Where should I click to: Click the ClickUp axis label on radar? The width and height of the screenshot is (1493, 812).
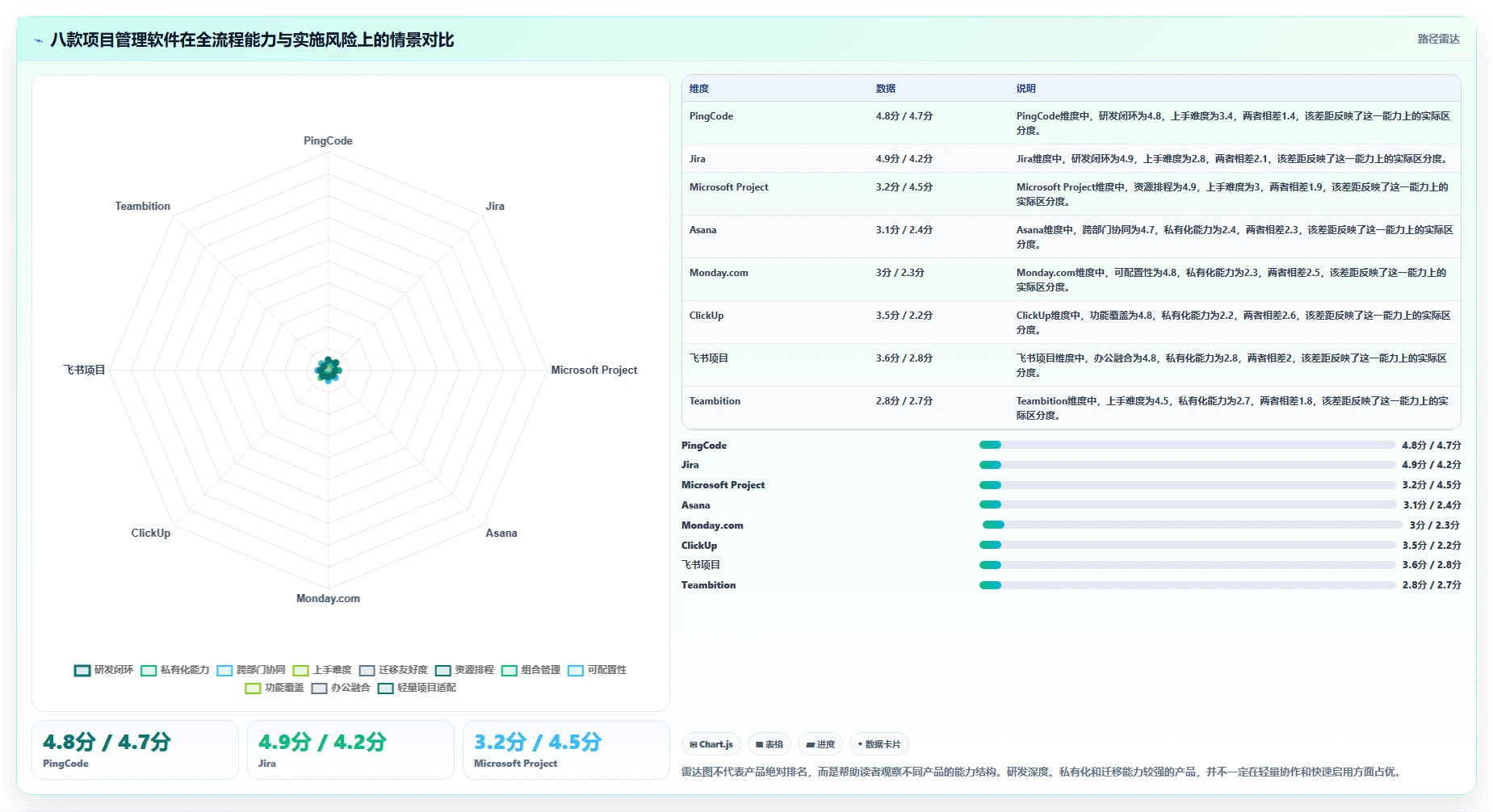[x=151, y=533]
